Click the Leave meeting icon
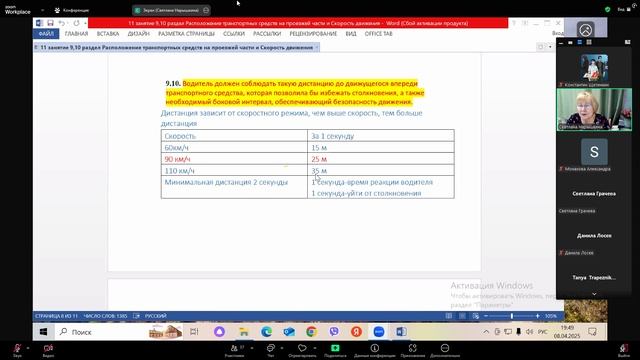 (623, 348)
